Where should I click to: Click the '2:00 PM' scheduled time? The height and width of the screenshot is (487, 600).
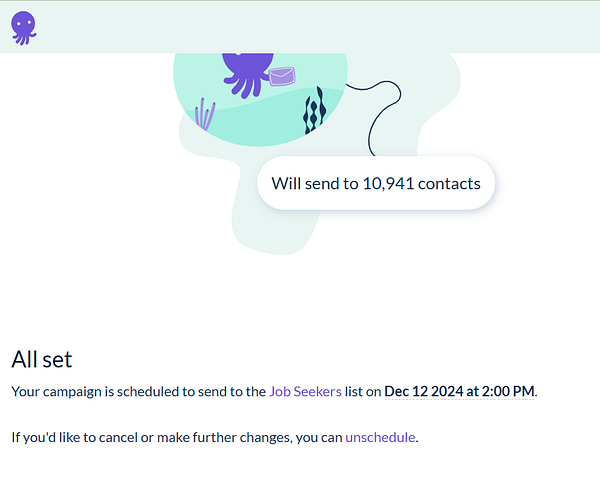click(x=508, y=391)
